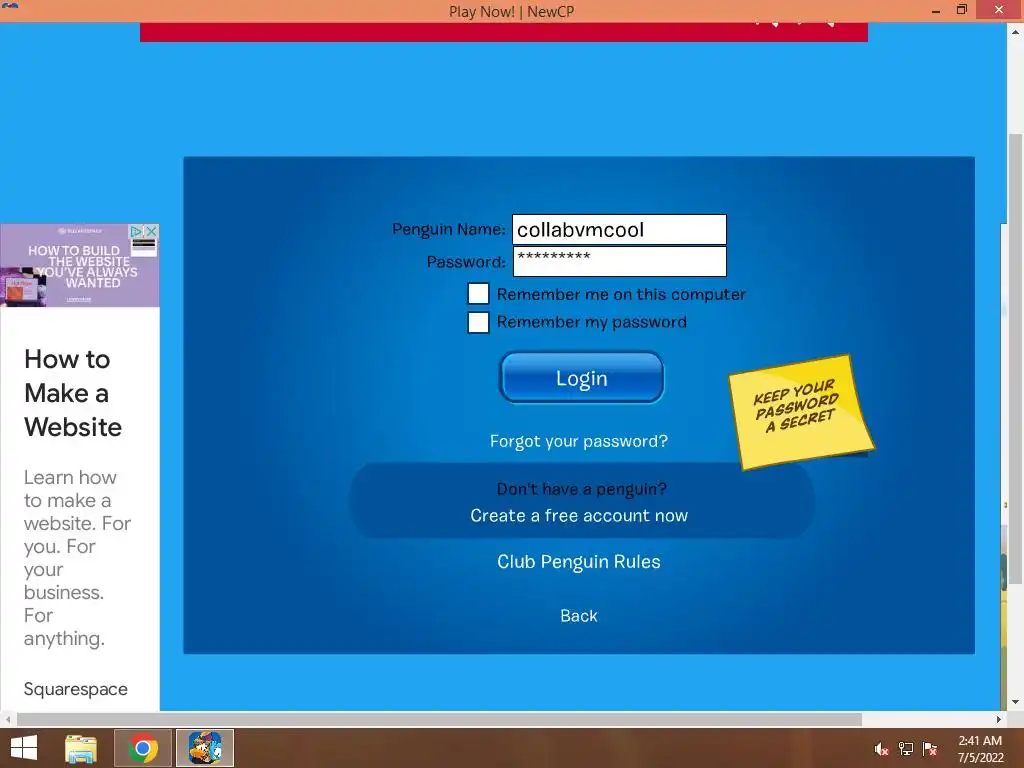Close the Squarespace ad with X icon
1024x768 pixels.
tap(152, 231)
